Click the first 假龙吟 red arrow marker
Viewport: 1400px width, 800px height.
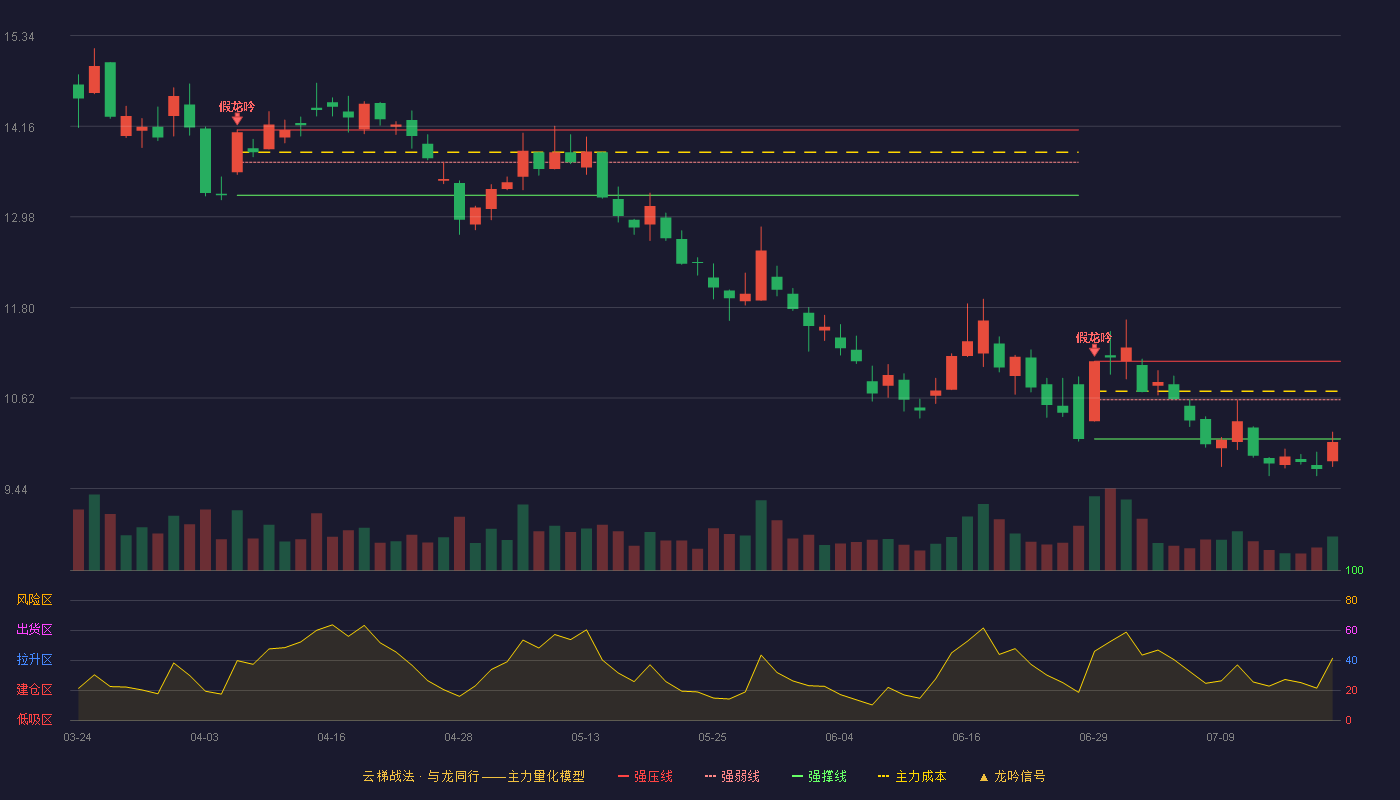click(237, 119)
